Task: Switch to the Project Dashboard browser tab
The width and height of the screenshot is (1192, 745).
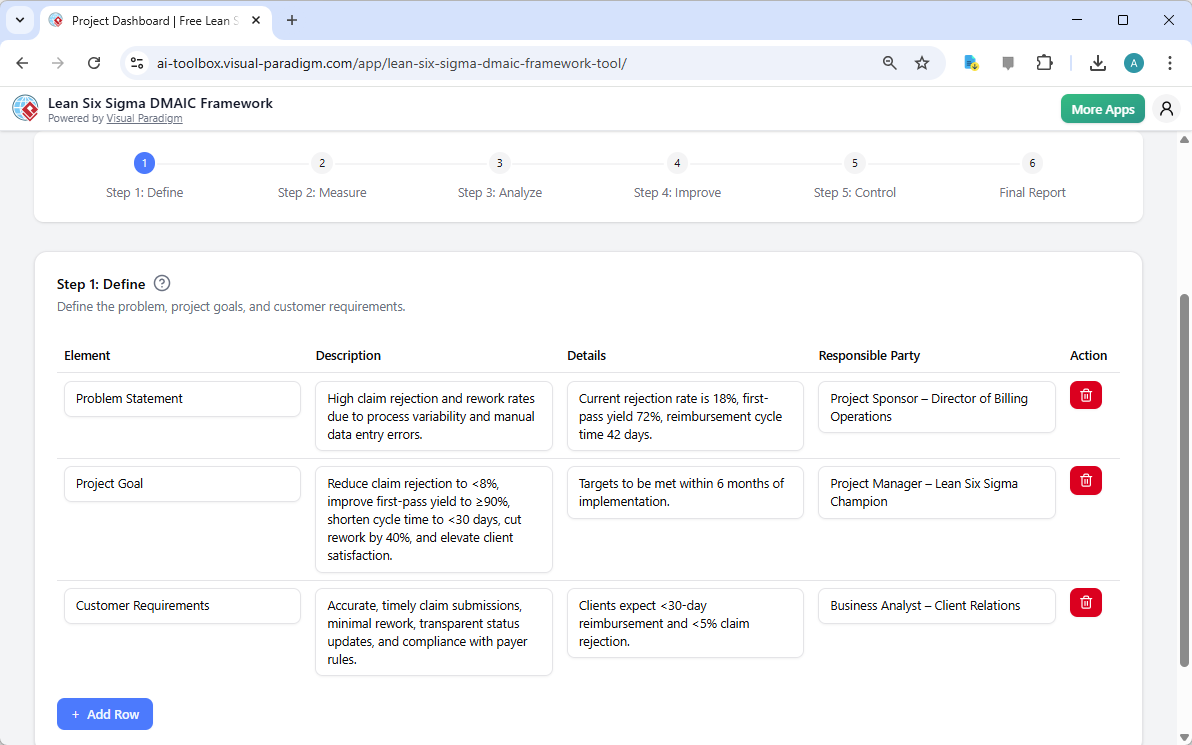Action: point(140,20)
